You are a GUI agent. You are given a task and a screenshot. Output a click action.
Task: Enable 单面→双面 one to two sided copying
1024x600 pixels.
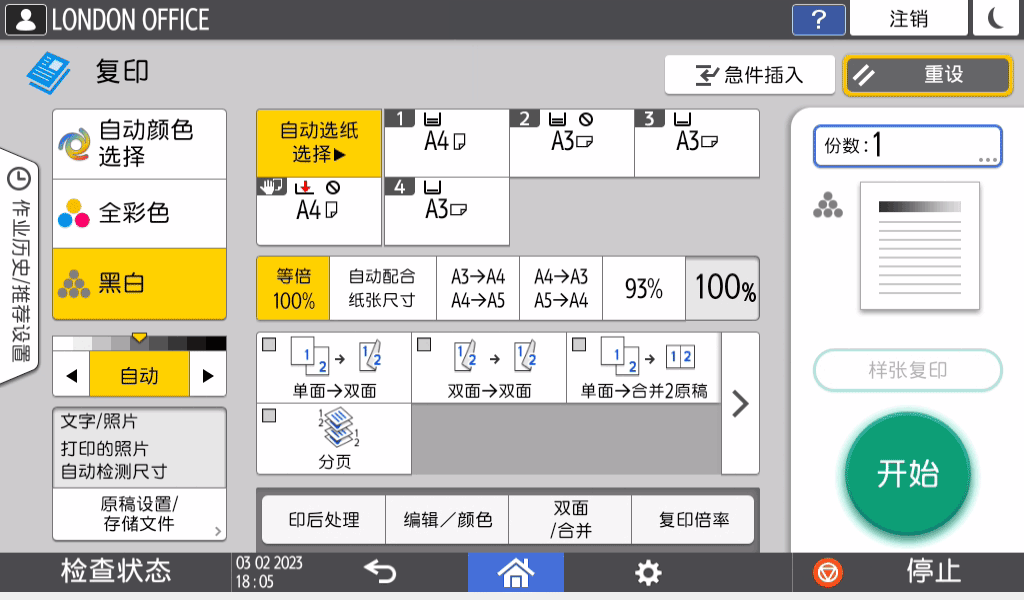[336, 367]
